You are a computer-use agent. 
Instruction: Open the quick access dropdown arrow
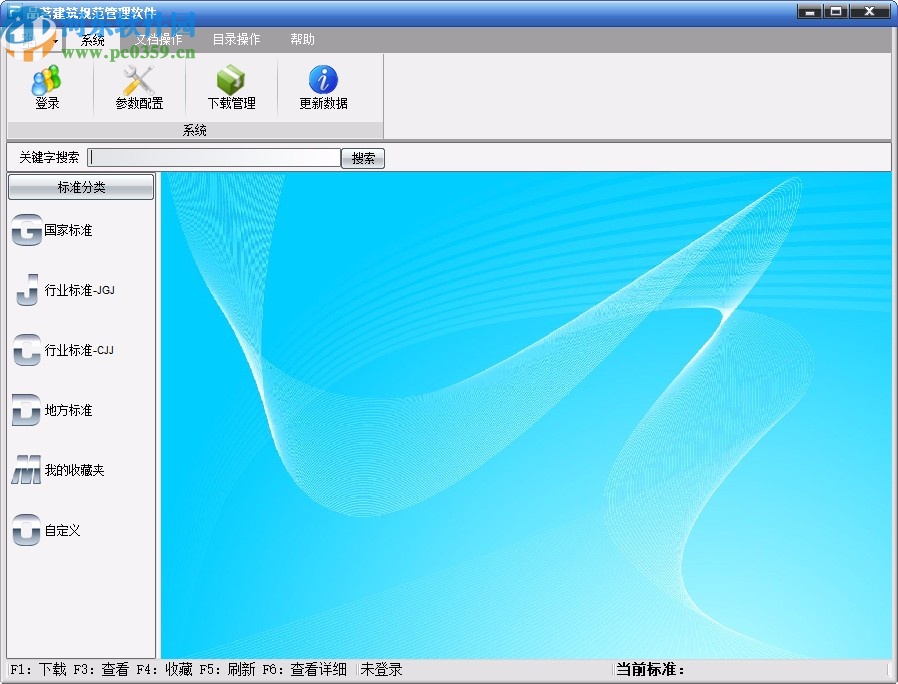pyautogui.click(x=56, y=42)
